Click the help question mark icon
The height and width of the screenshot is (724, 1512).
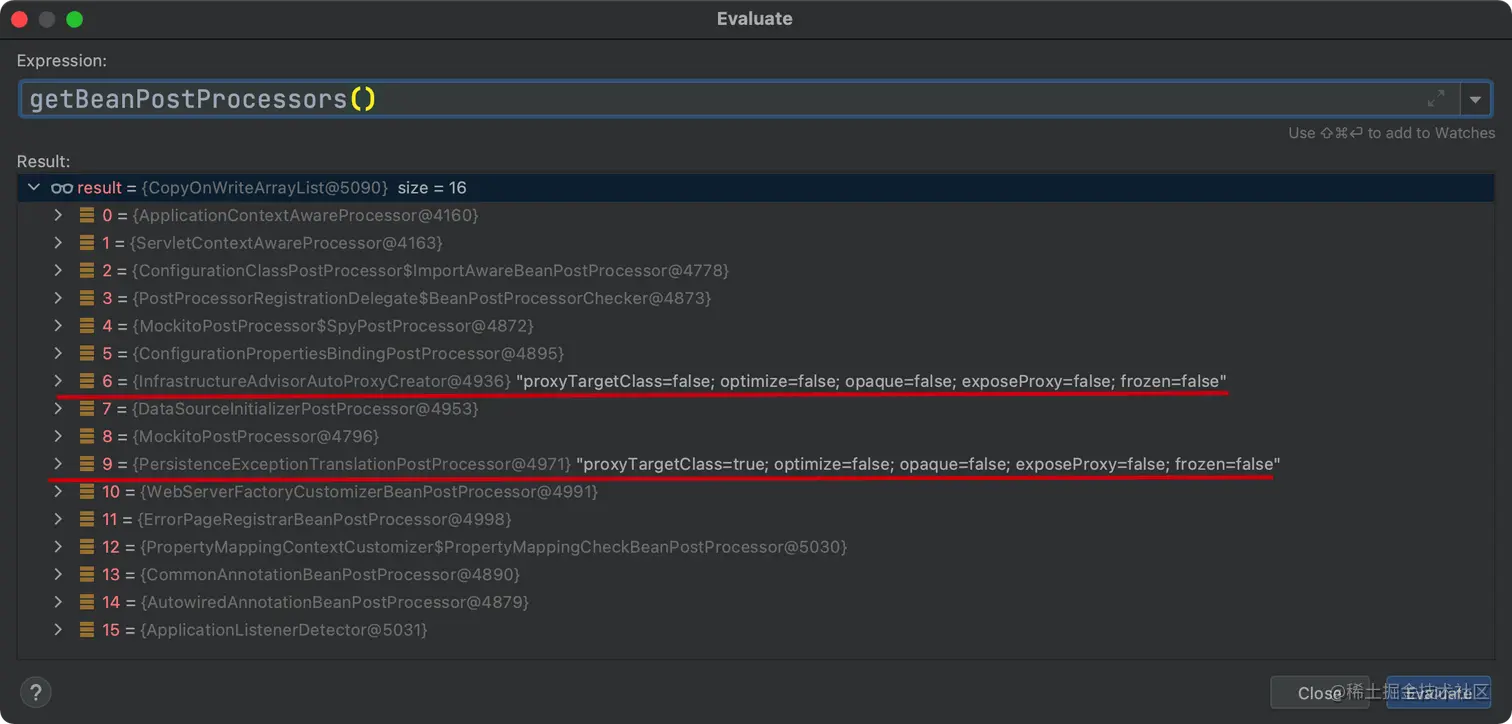(36, 691)
